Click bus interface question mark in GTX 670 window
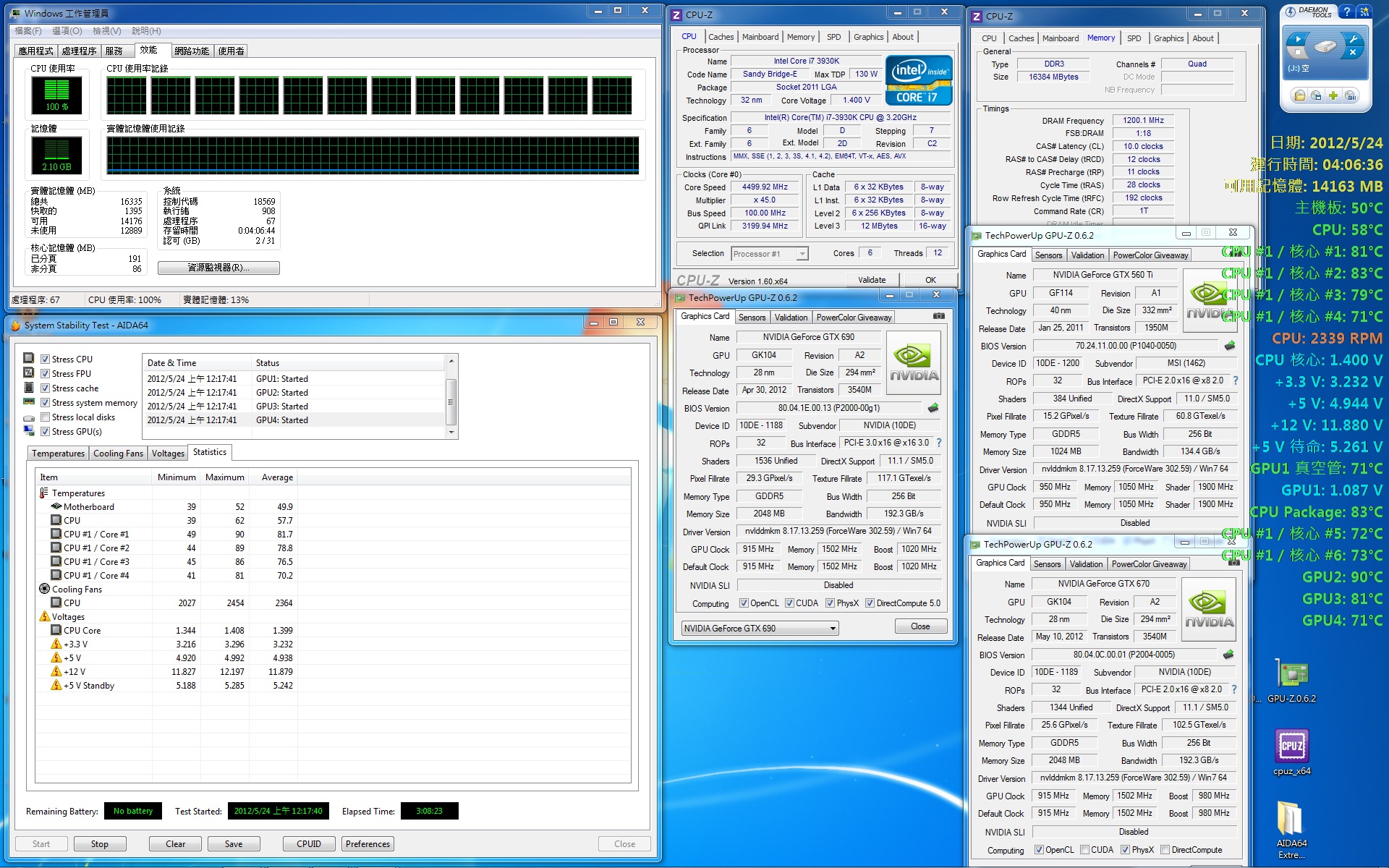Image resolution: width=1389 pixels, height=868 pixels. click(1233, 689)
